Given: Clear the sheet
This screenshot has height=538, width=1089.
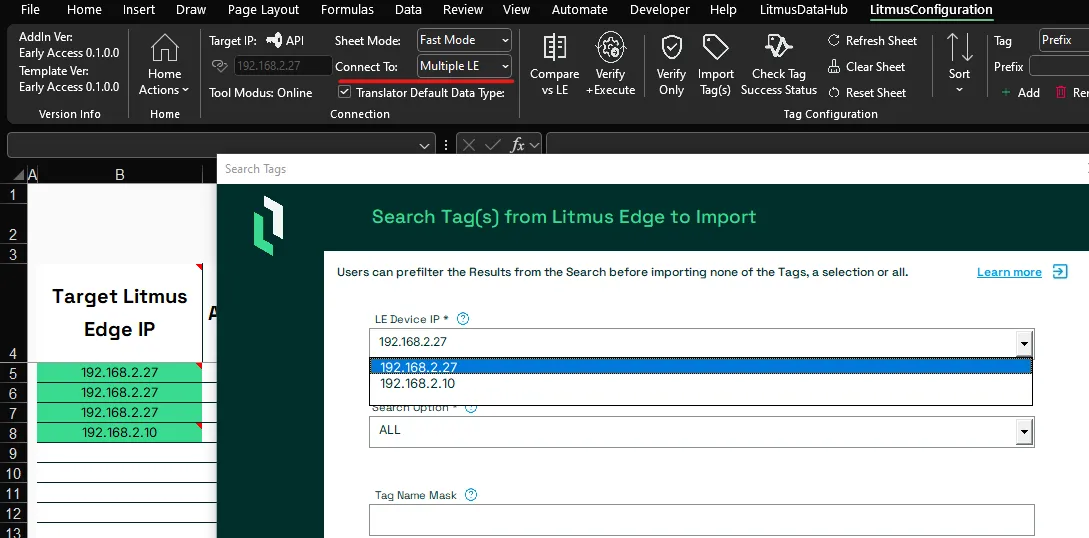Looking at the screenshot, I should click(866, 67).
